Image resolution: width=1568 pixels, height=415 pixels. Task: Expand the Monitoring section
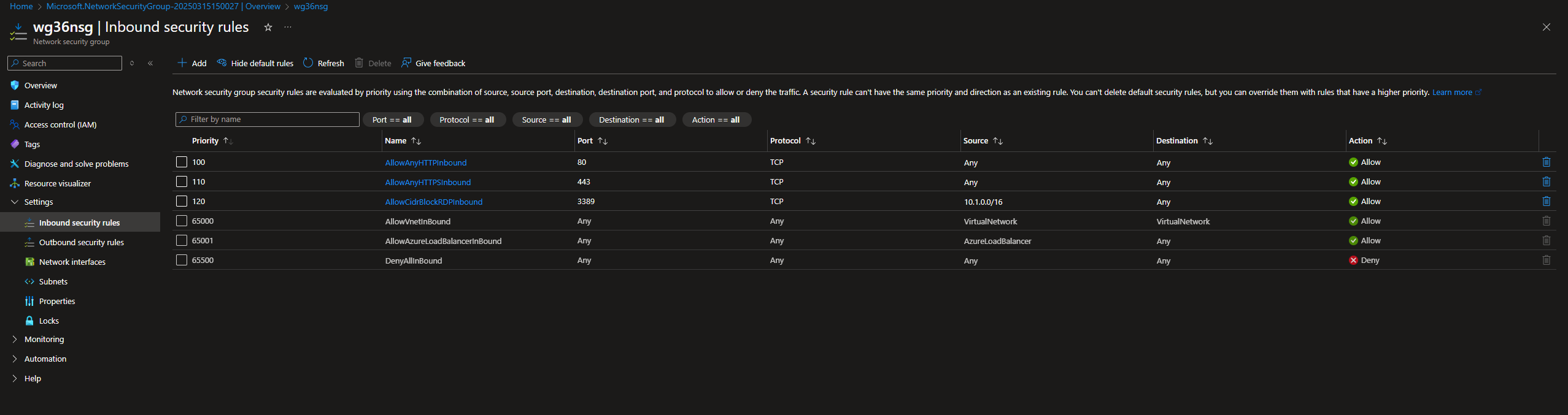(x=15, y=339)
